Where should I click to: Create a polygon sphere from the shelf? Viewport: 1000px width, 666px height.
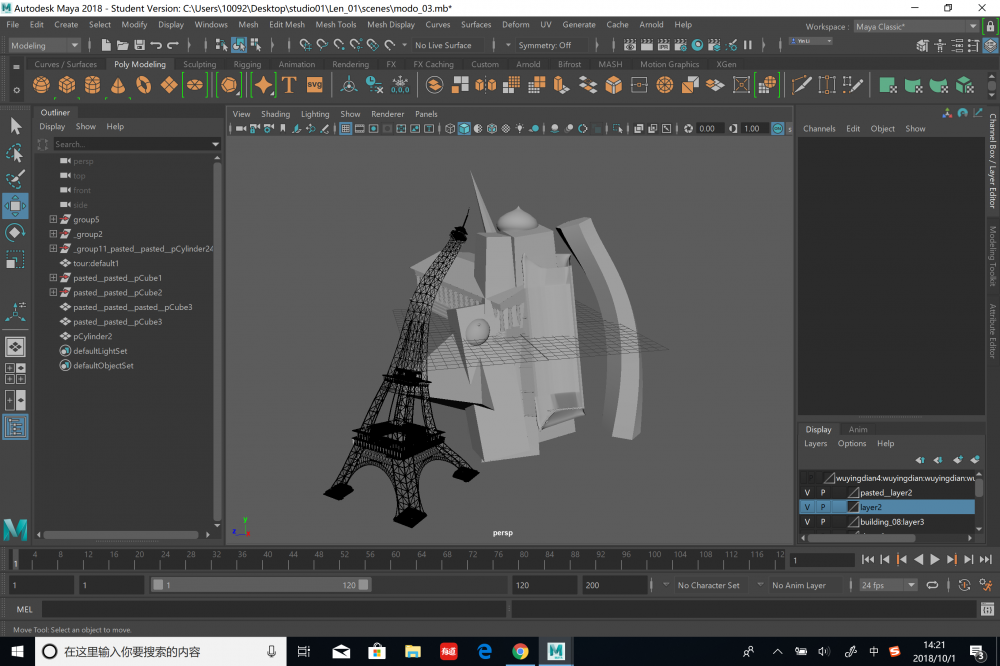coord(41,85)
